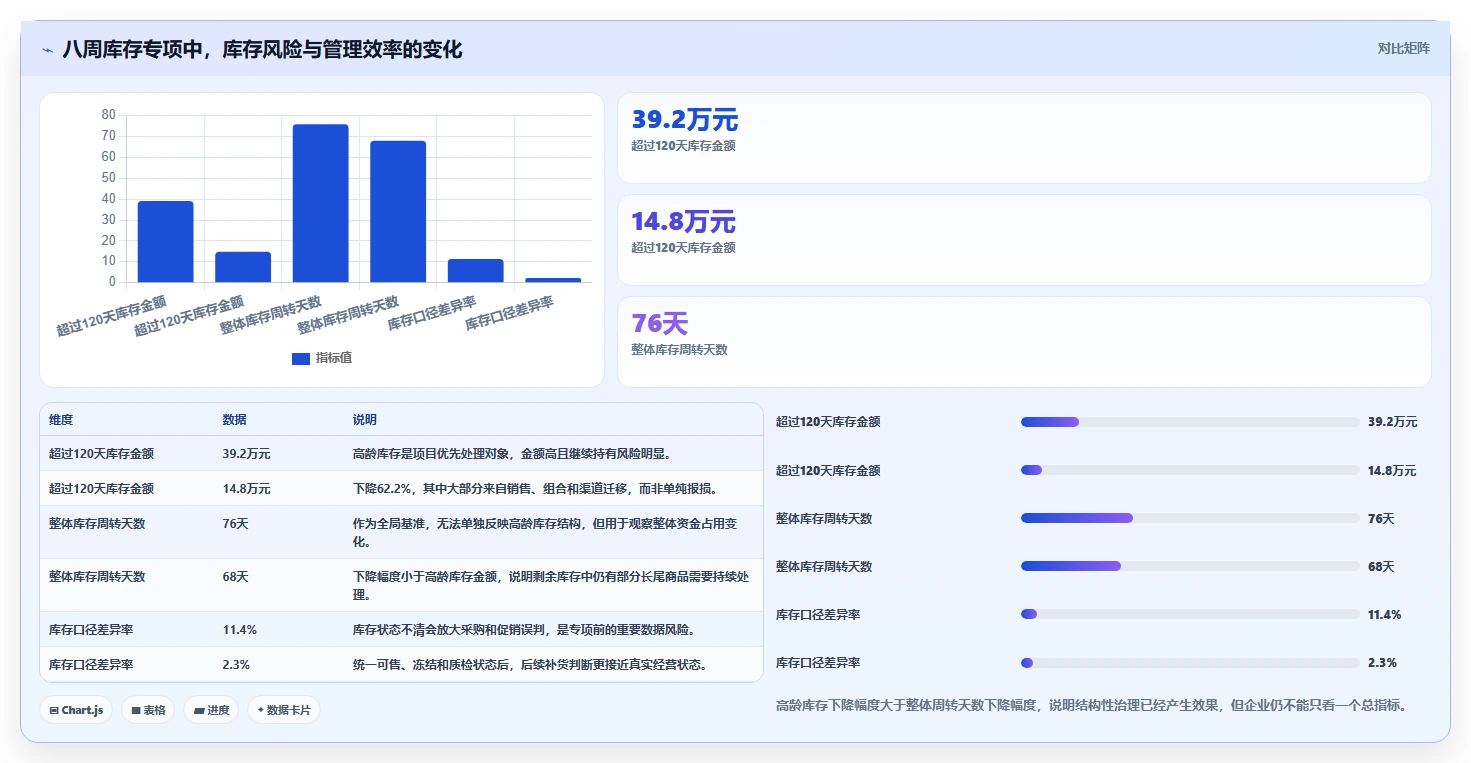Click the shortest bar at the chart's right
The height and width of the screenshot is (763, 1471).
tap(553, 280)
